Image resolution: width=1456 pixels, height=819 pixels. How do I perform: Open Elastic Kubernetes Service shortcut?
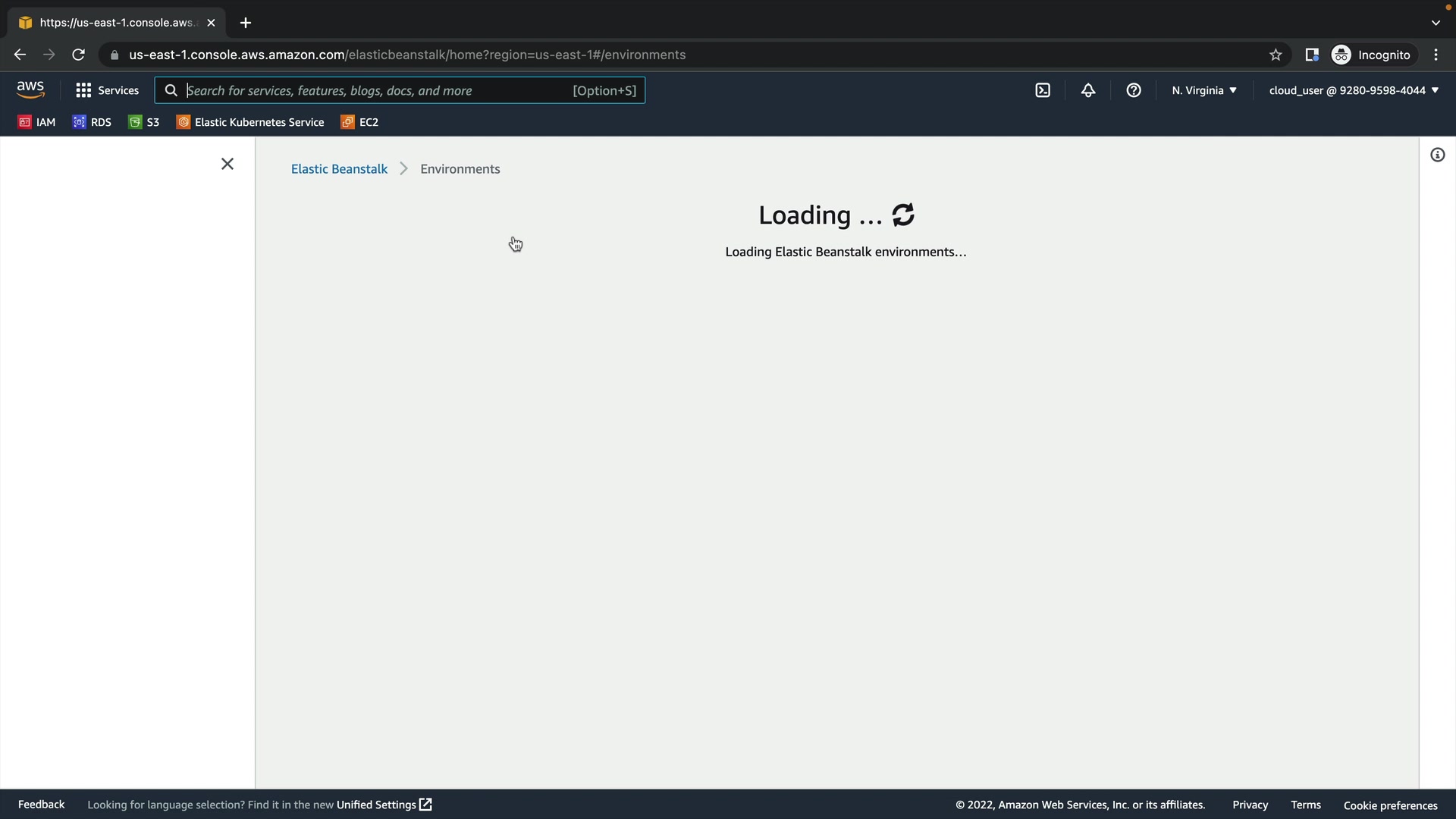[250, 122]
